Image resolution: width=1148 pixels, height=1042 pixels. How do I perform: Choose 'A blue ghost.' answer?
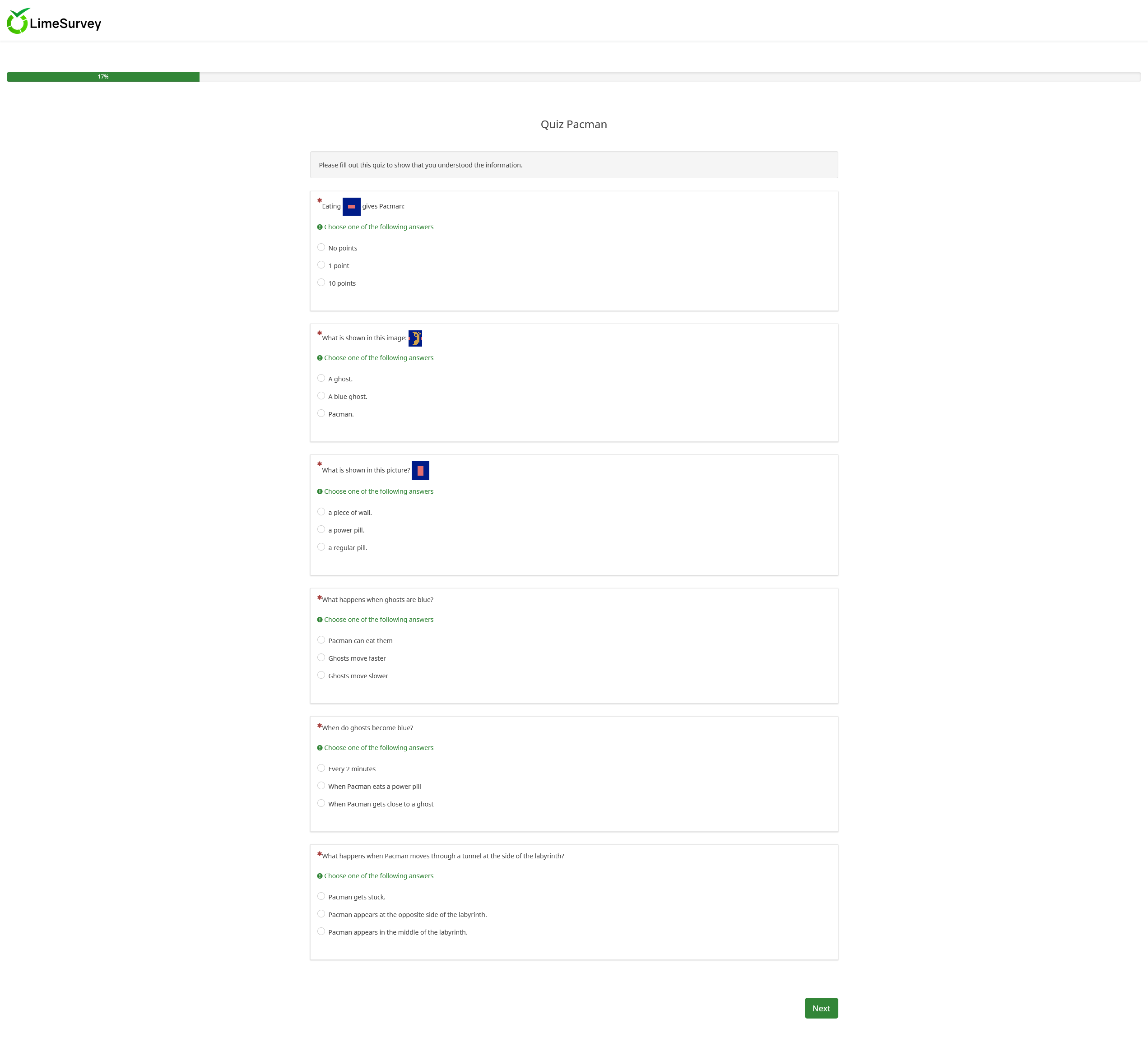click(321, 396)
